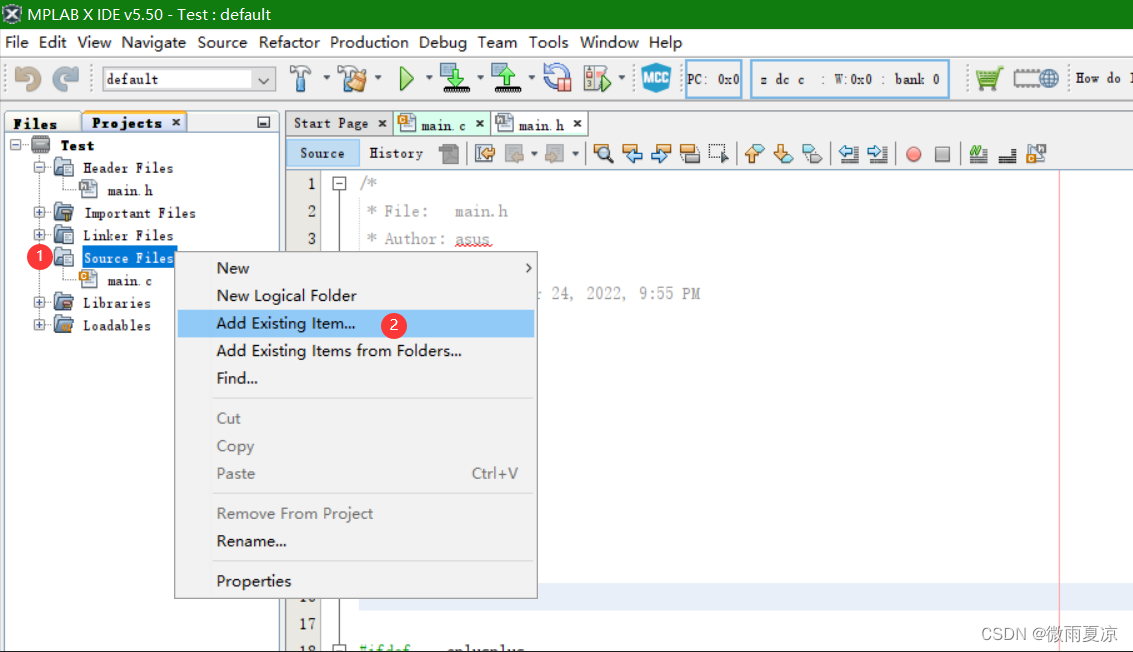Image resolution: width=1133 pixels, height=652 pixels.
Task: Select main.h in Header Files
Action: click(x=130, y=190)
